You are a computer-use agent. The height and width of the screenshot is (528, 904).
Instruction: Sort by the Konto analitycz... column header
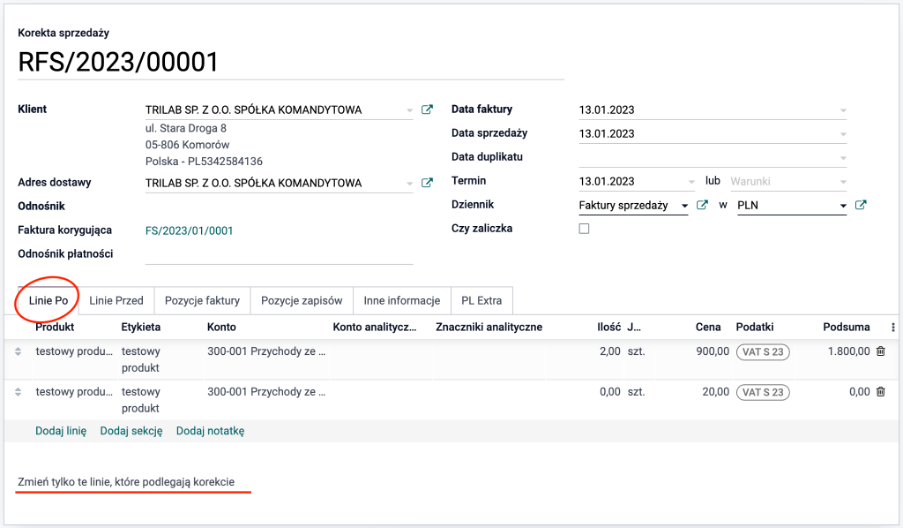coord(374,327)
